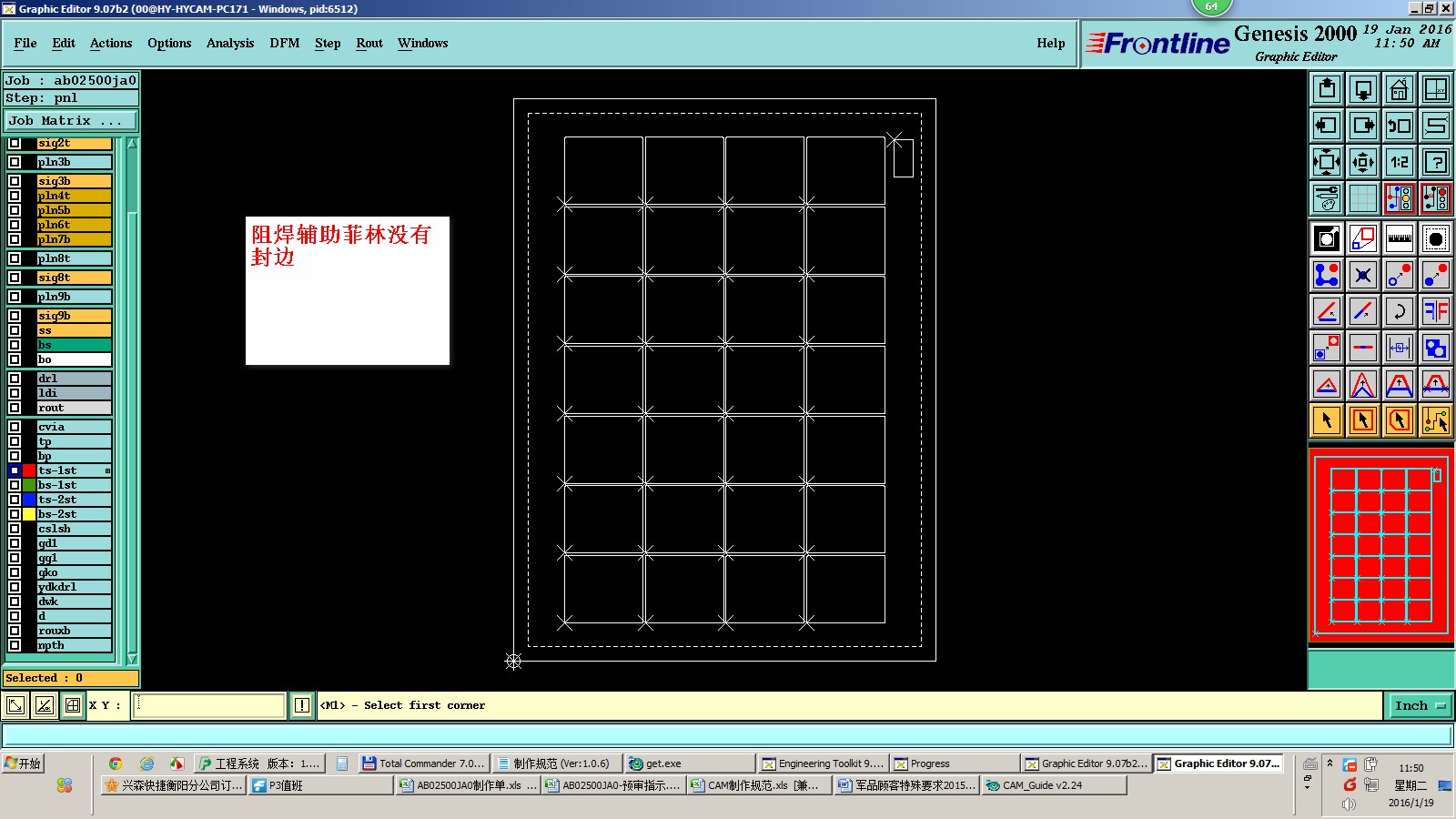Open the DFM menu
1456x819 pixels.
(285, 43)
